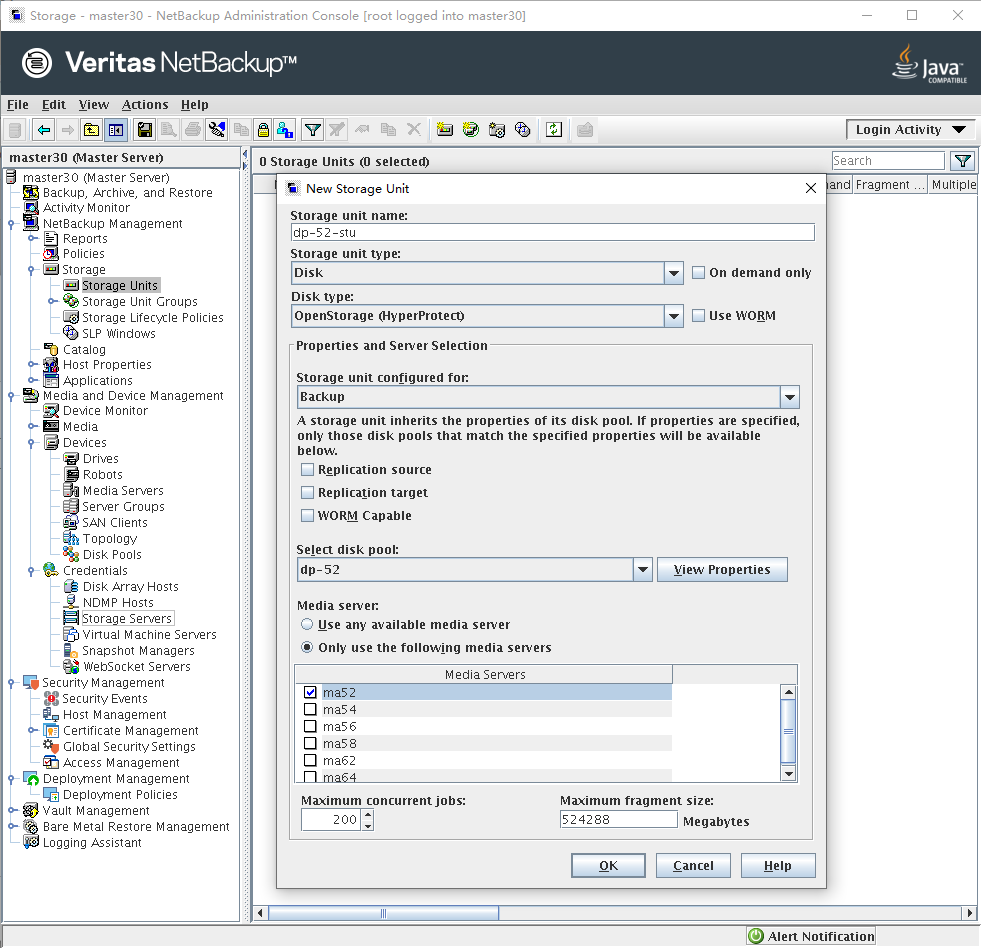Click the filter funnel toolbar icon

313,130
